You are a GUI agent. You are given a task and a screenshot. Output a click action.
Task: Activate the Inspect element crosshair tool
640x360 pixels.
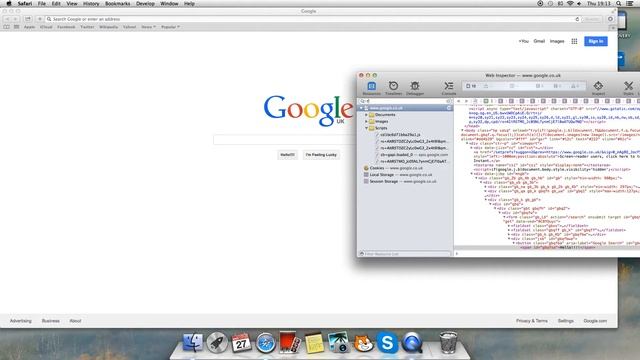click(x=598, y=88)
